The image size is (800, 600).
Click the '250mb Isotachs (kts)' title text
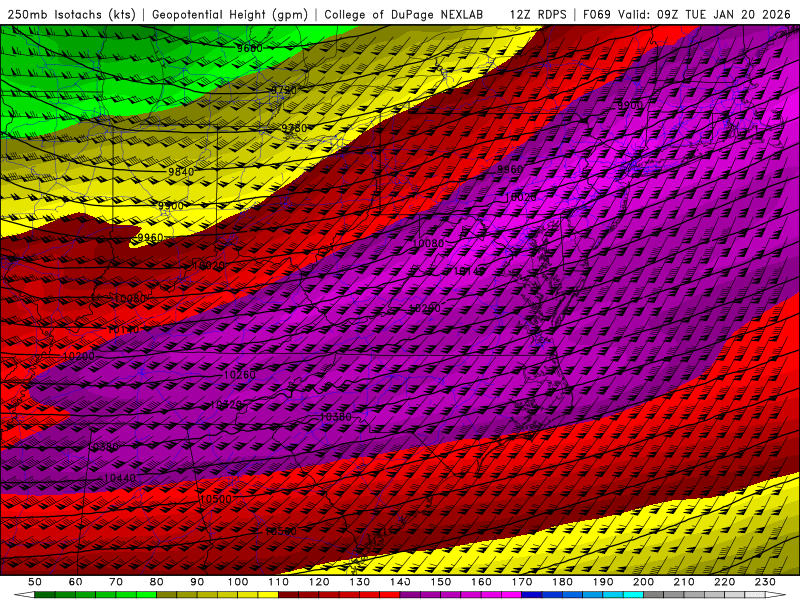coord(71,14)
